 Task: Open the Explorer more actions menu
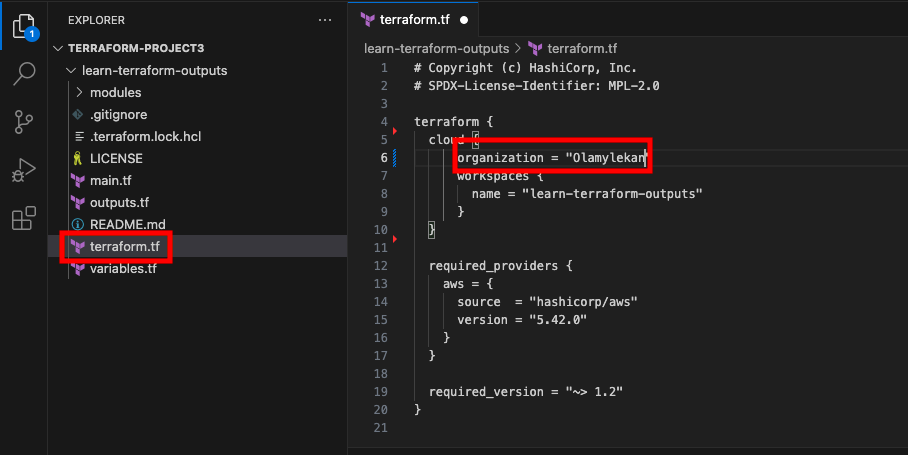(325, 20)
